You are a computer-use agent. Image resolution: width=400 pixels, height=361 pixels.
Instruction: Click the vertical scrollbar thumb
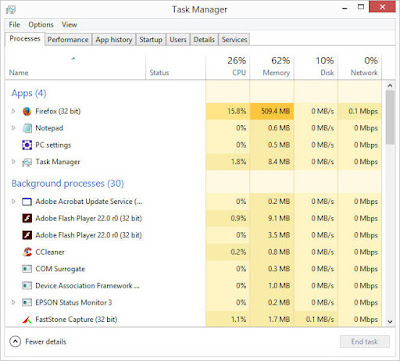click(390, 117)
